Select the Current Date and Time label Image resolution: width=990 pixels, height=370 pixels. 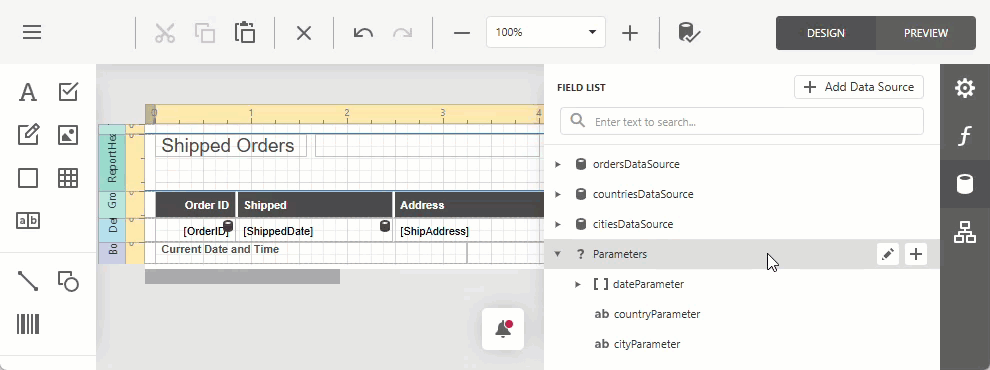(311, 253)
